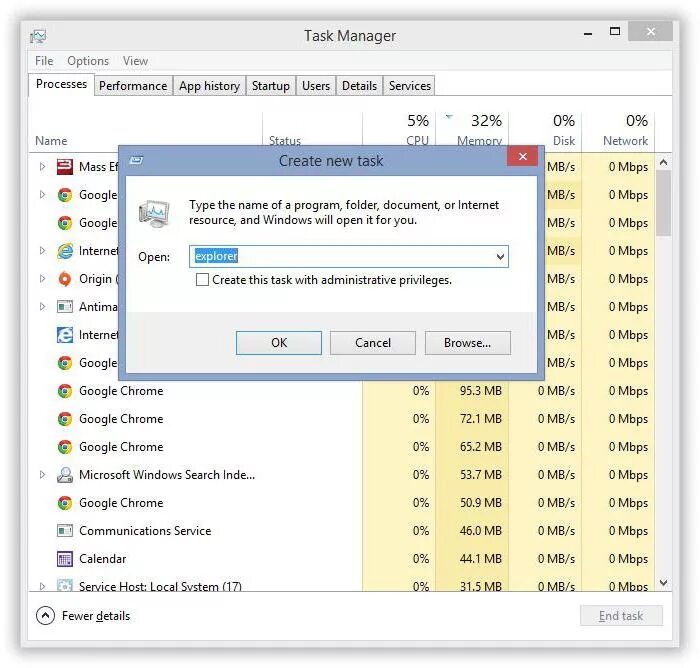Click the 53.7 MB memory value
Image resolution: width=700 pixels, height=668 pixels.
tap(480, 475)
